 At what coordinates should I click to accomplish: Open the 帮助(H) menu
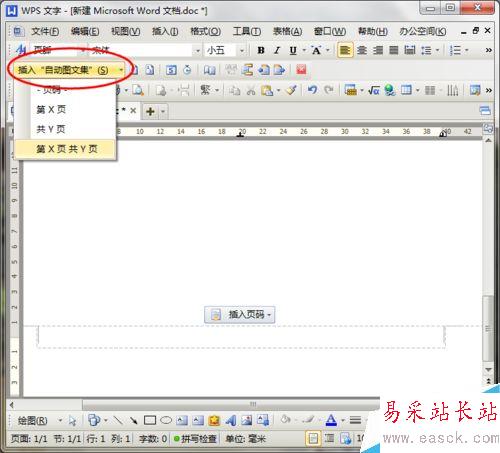[373, 32]
